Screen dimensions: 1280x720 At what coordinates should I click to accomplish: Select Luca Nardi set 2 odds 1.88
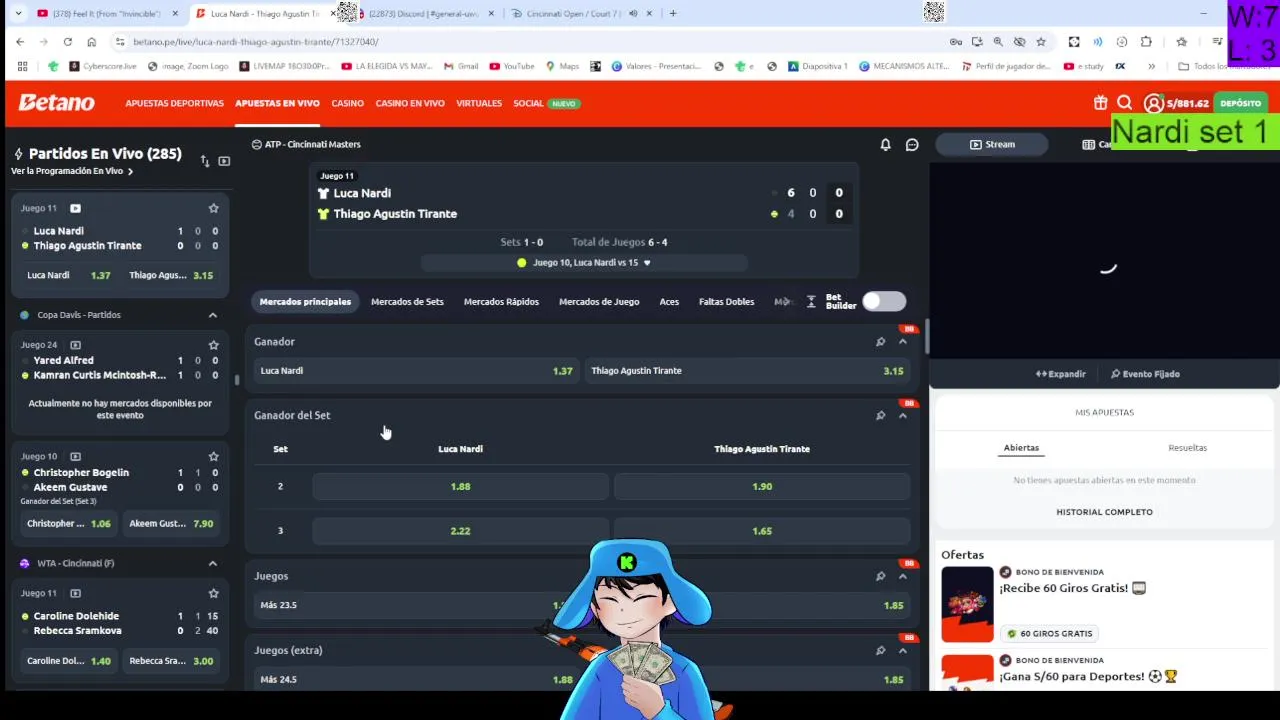coord(460,487)
